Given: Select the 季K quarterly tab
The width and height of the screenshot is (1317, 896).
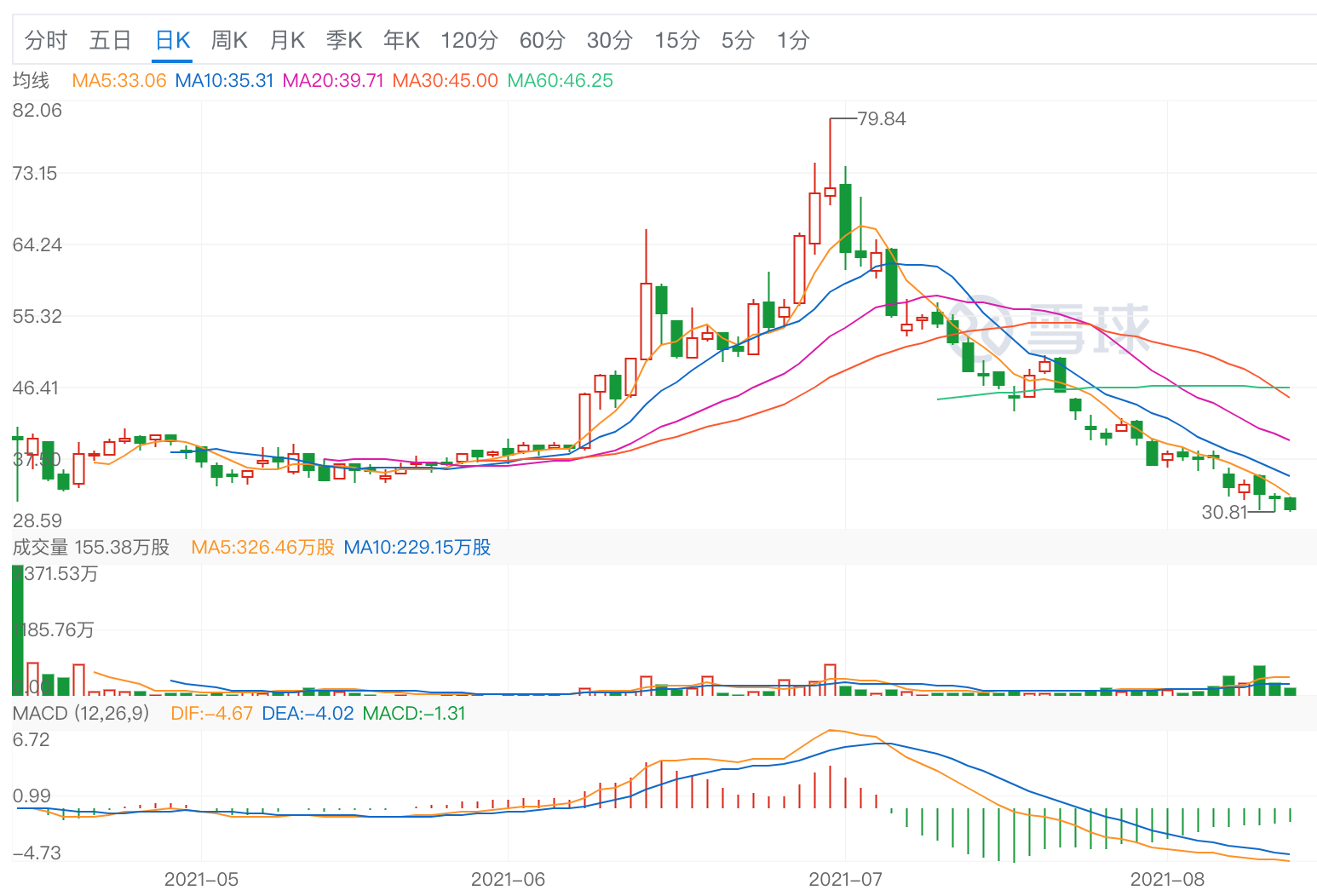Looking at the screenshot, I should pyautogui.click(x=344, y=40).
